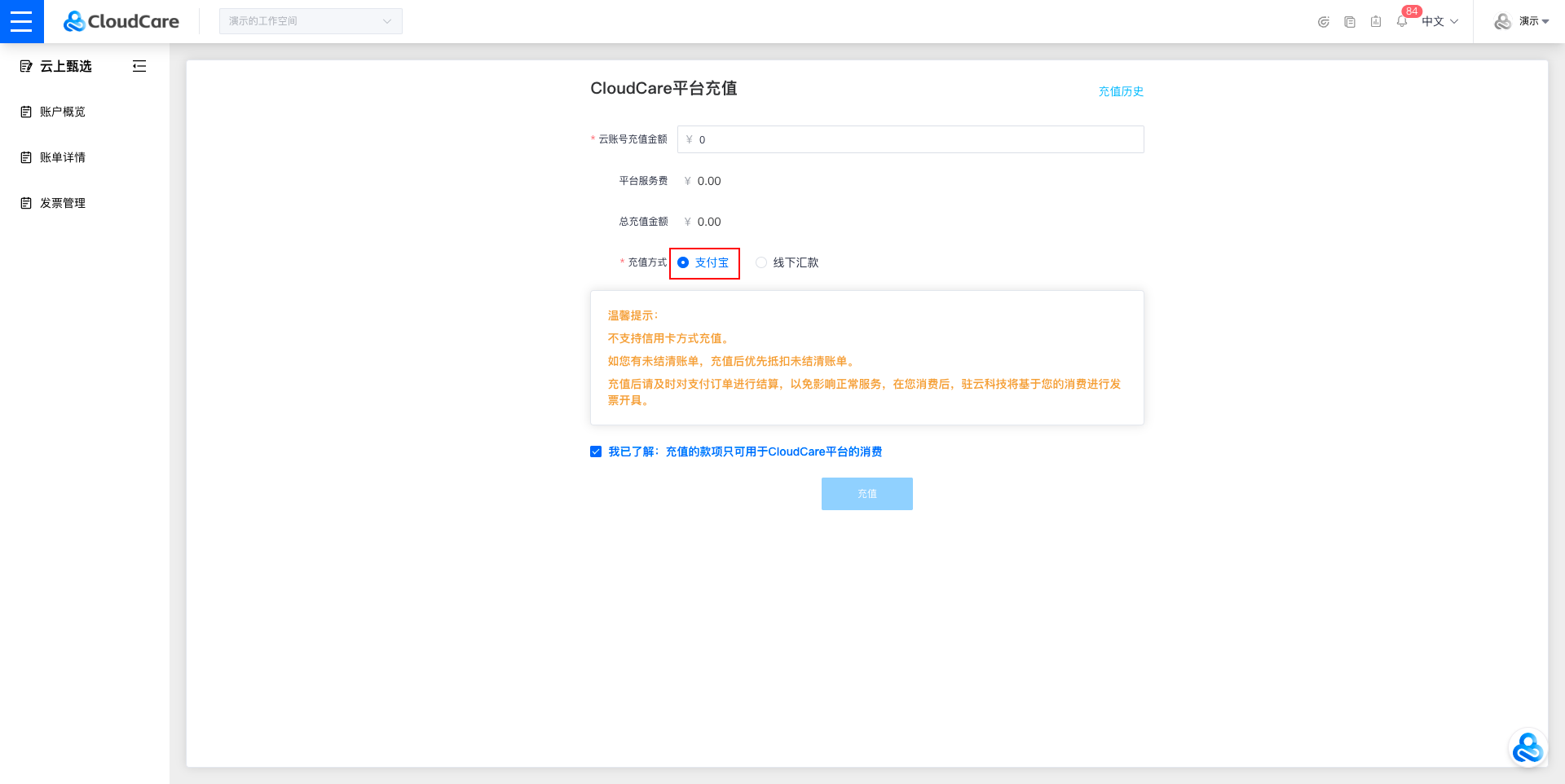Expand the 演示 user account menu
This screenshot has height=784, width=1565.
point(1534,21)
